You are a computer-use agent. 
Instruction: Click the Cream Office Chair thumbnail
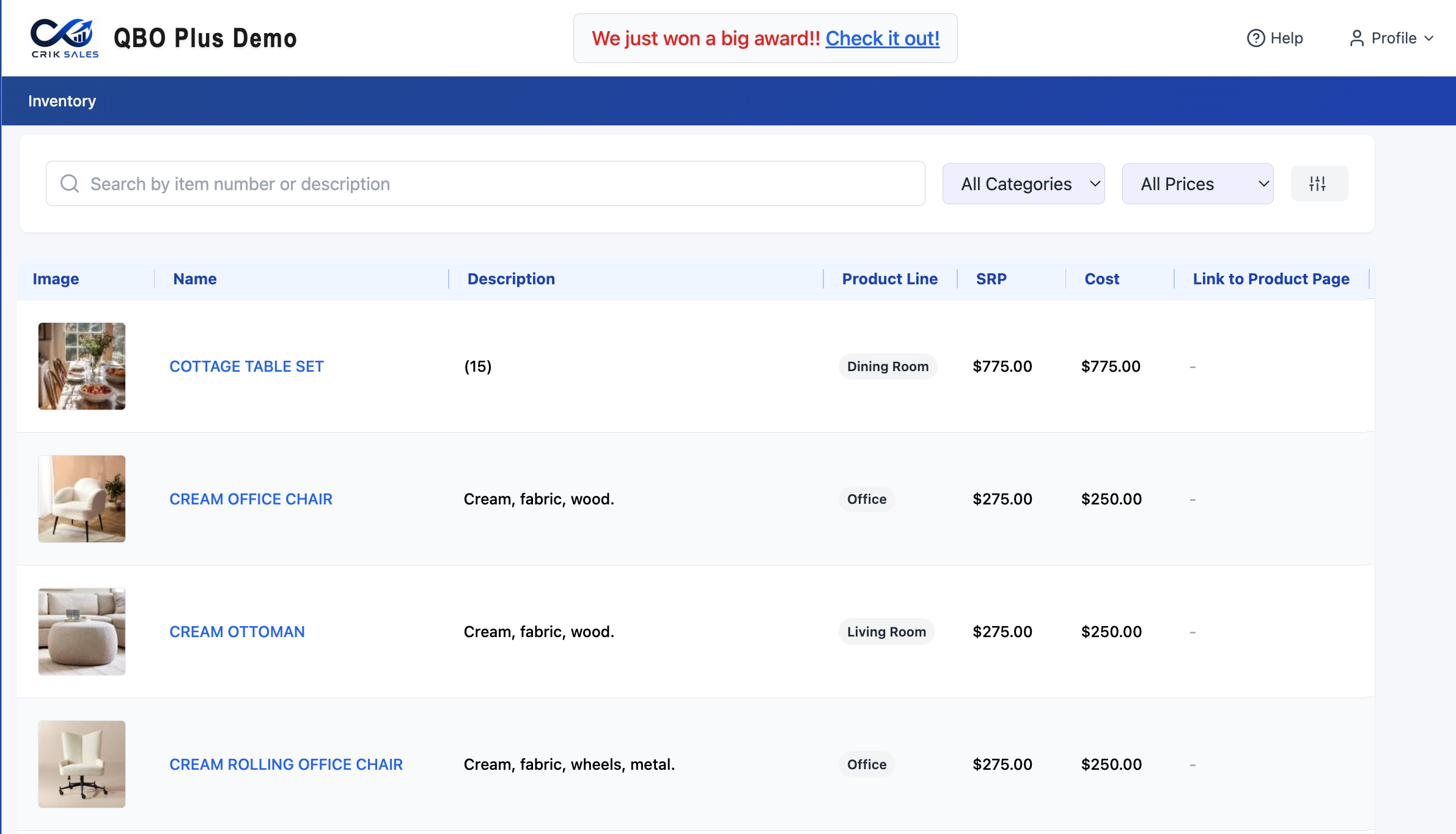pos(82,499)
